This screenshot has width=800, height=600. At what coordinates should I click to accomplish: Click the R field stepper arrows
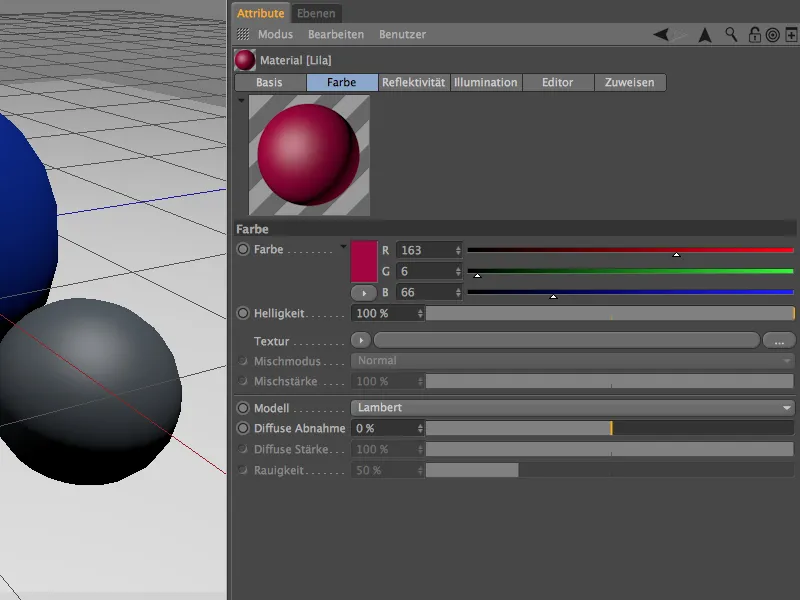point(458,250)
